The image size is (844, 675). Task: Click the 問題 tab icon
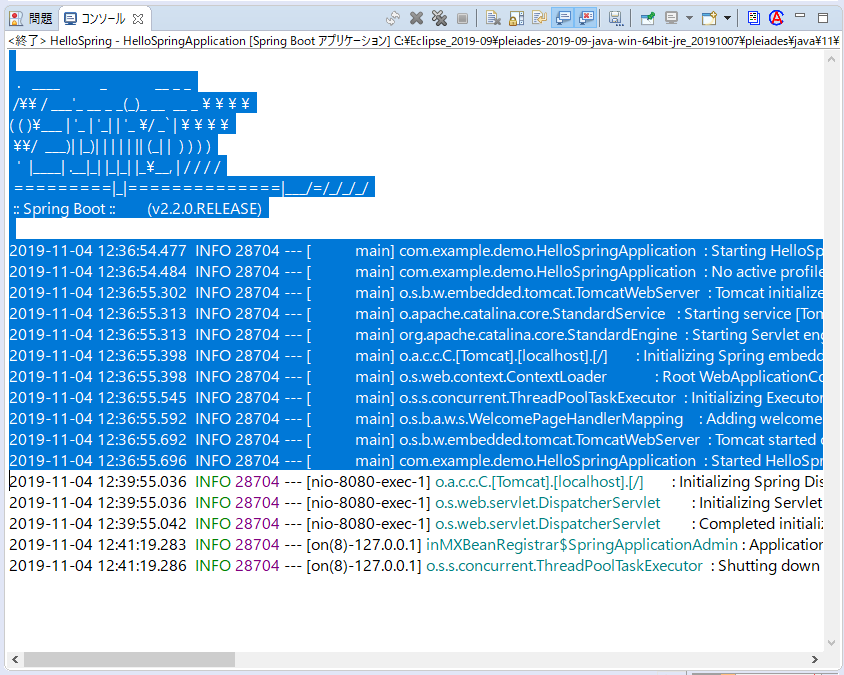tap(16, 19)
